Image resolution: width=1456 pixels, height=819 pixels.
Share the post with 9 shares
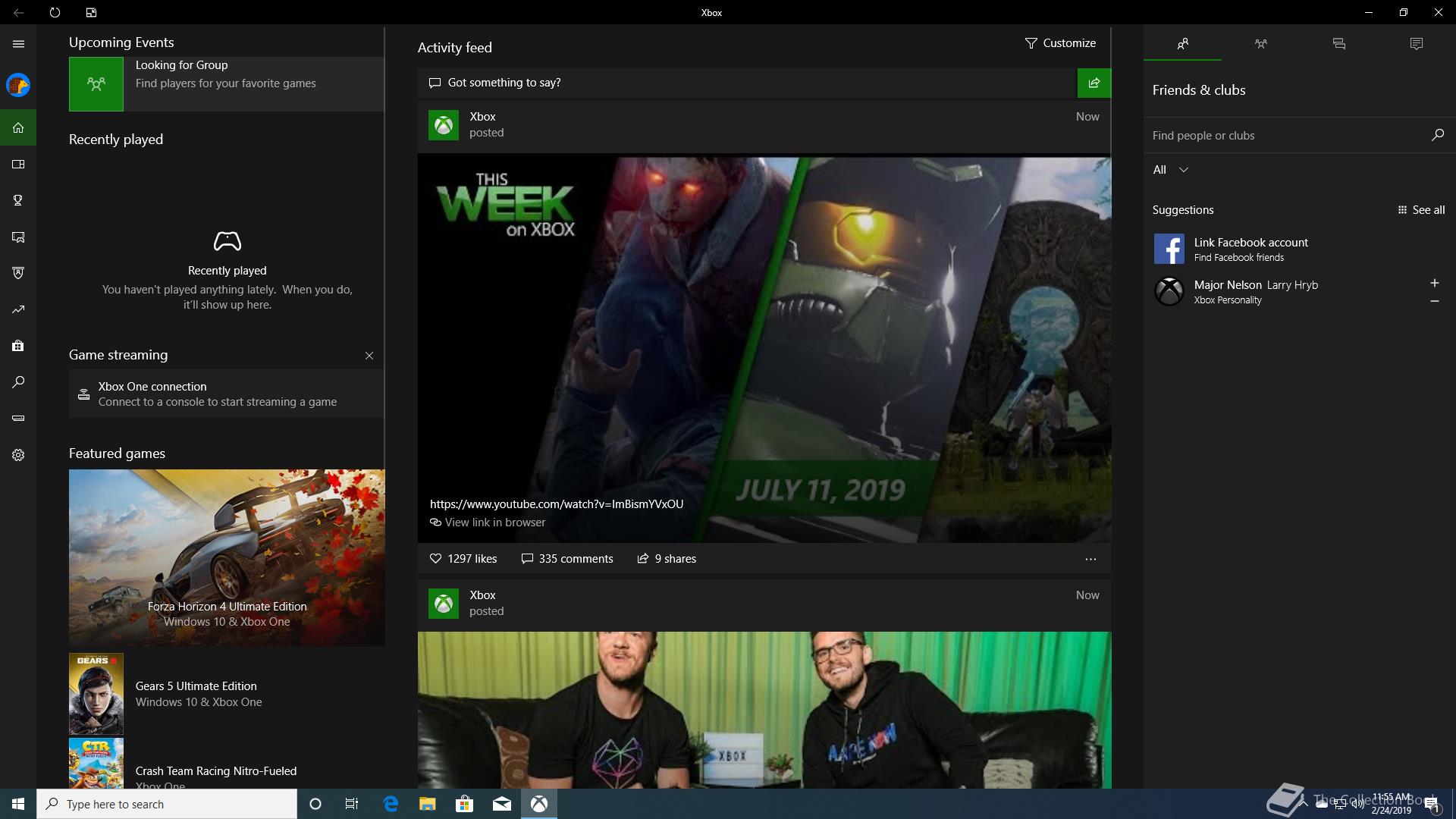pyautogui.click(x=667, y=559)
